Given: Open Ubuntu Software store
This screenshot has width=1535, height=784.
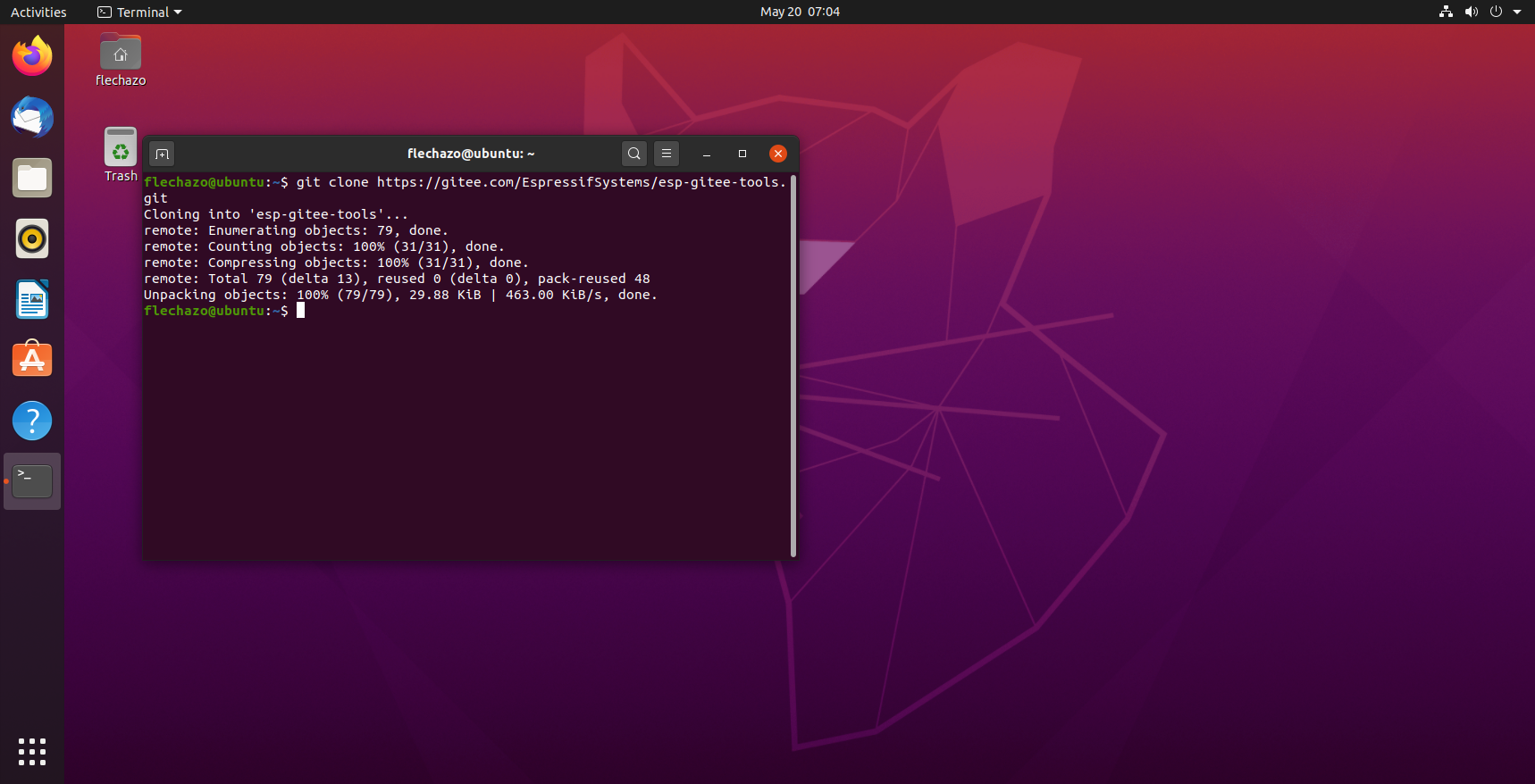Looking at the screenshot, I should tap(32, 360).
